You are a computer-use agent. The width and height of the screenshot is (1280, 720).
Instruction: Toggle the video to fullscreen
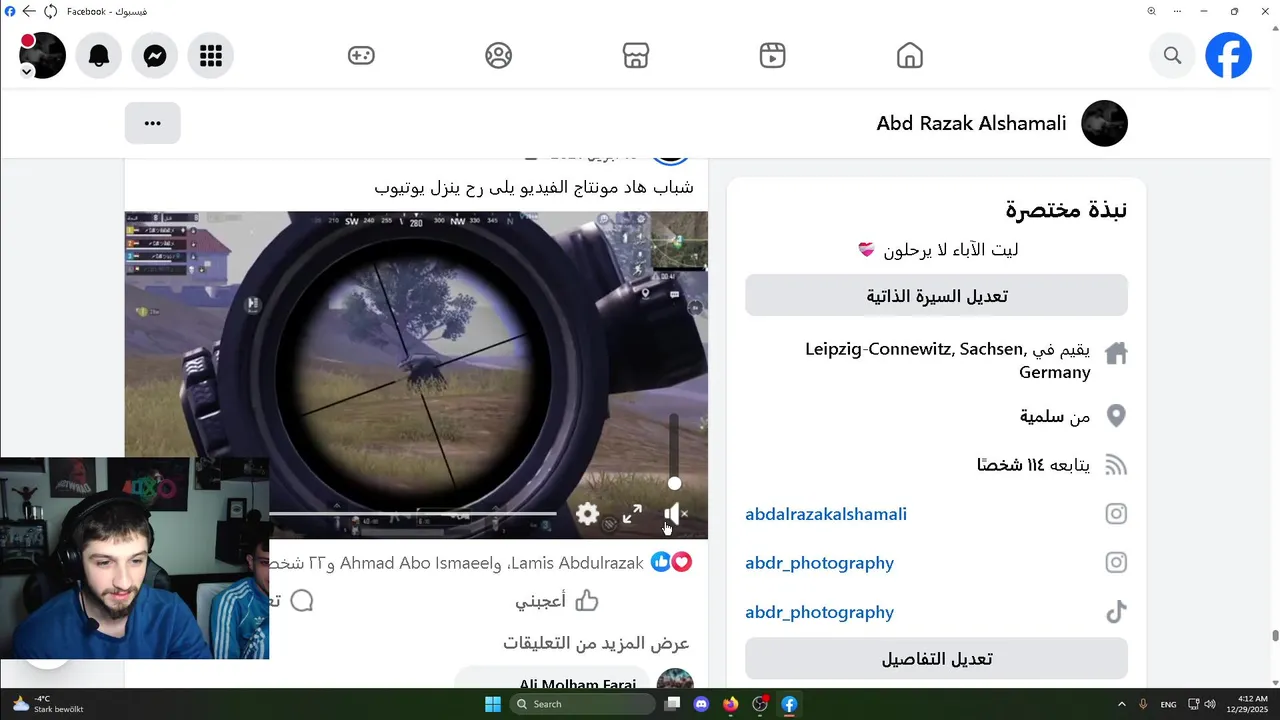(x=632, y=514)
